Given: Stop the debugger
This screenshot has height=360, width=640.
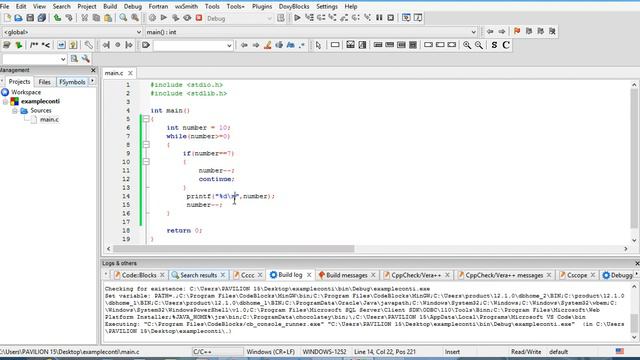Looking at the screenshot, I should coord(391,18).
